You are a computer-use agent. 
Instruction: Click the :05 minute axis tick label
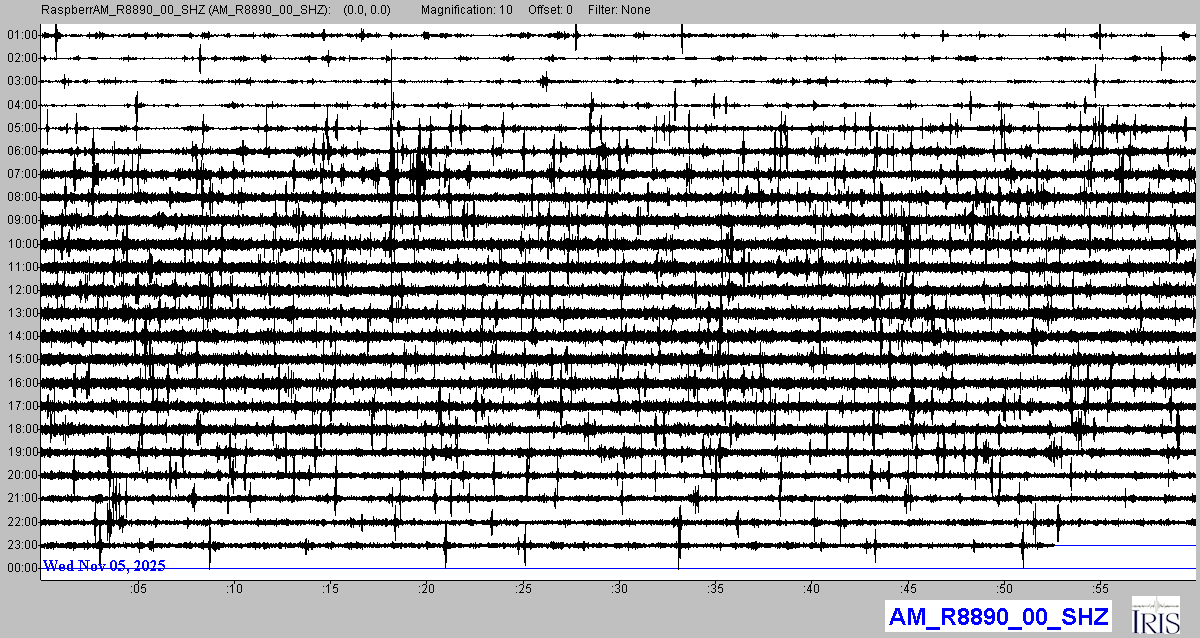(138, 588)
